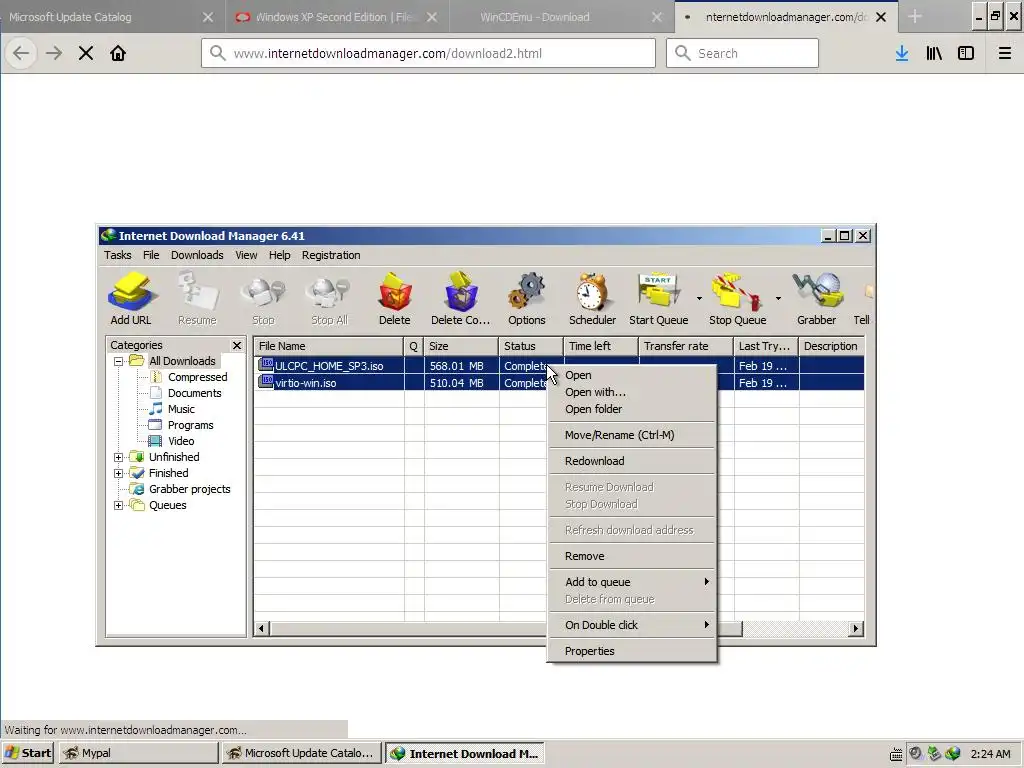Stop page loading with X button

(x=86, y=53)
